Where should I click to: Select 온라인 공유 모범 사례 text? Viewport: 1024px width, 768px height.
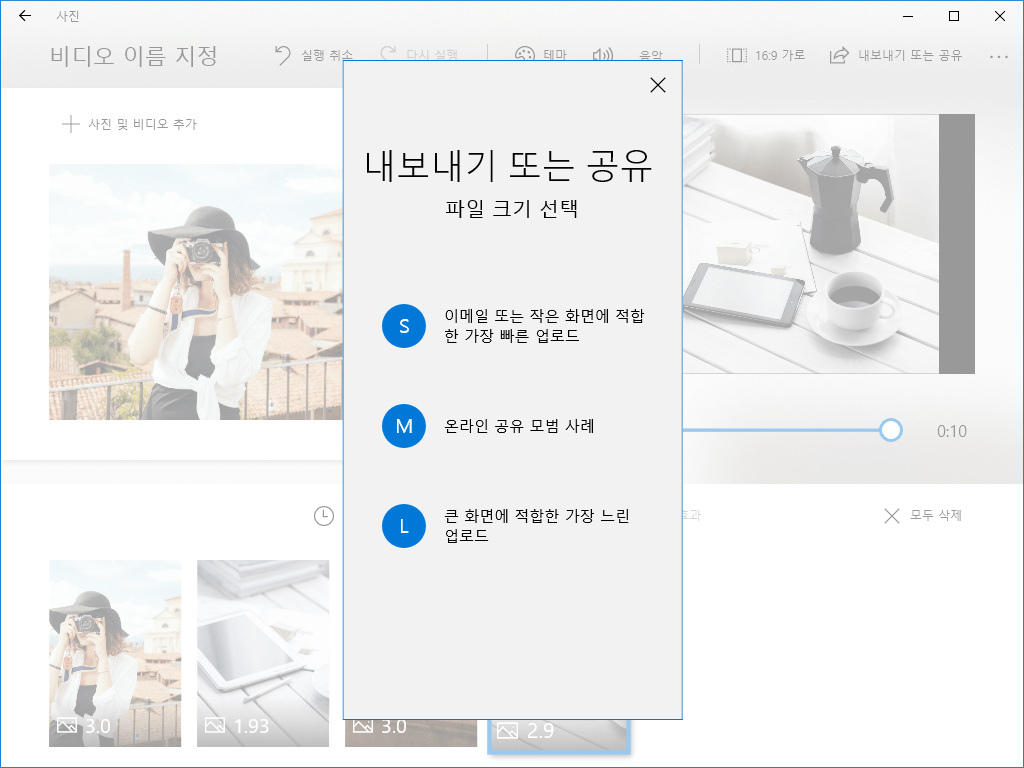pos(519,426)
